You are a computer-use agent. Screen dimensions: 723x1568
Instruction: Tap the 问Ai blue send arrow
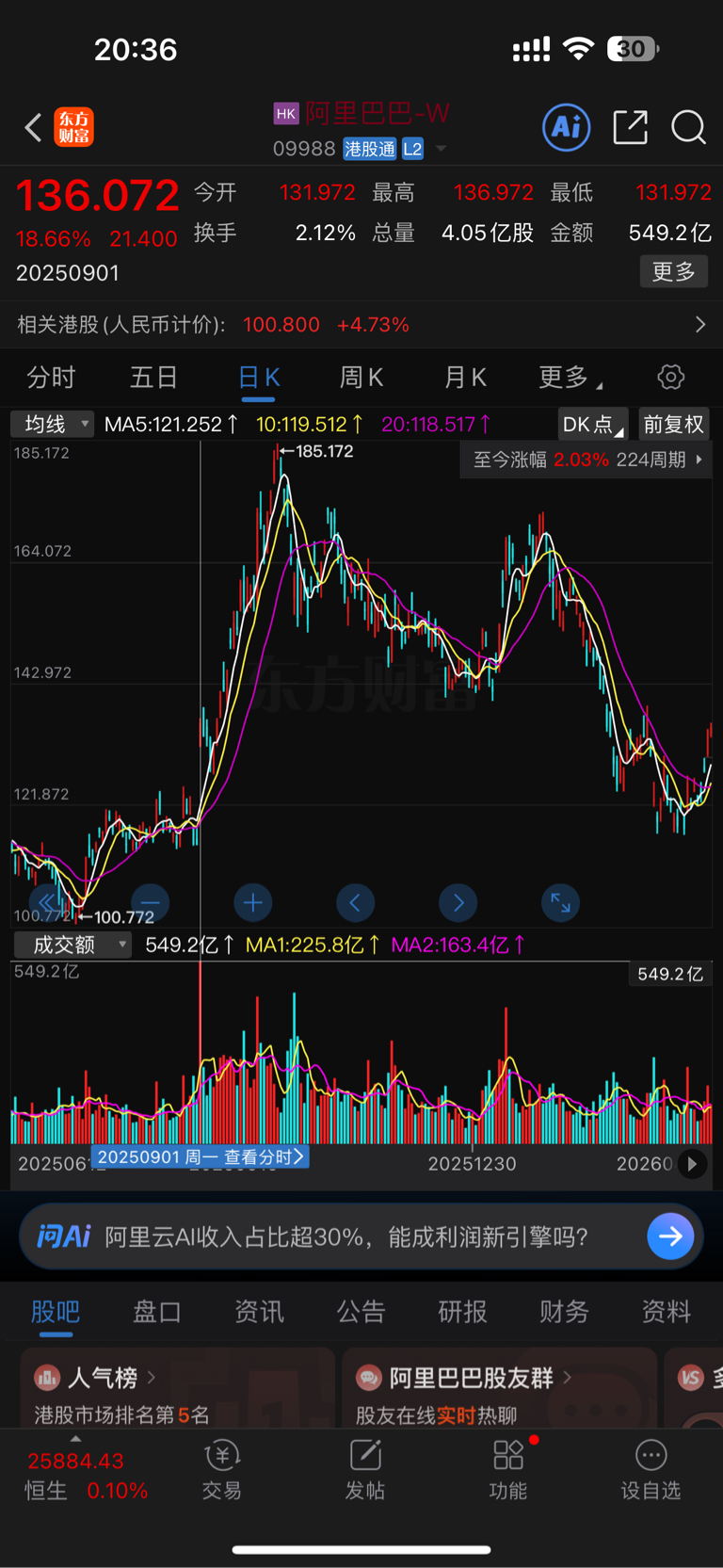click(x=670, y=1237)
